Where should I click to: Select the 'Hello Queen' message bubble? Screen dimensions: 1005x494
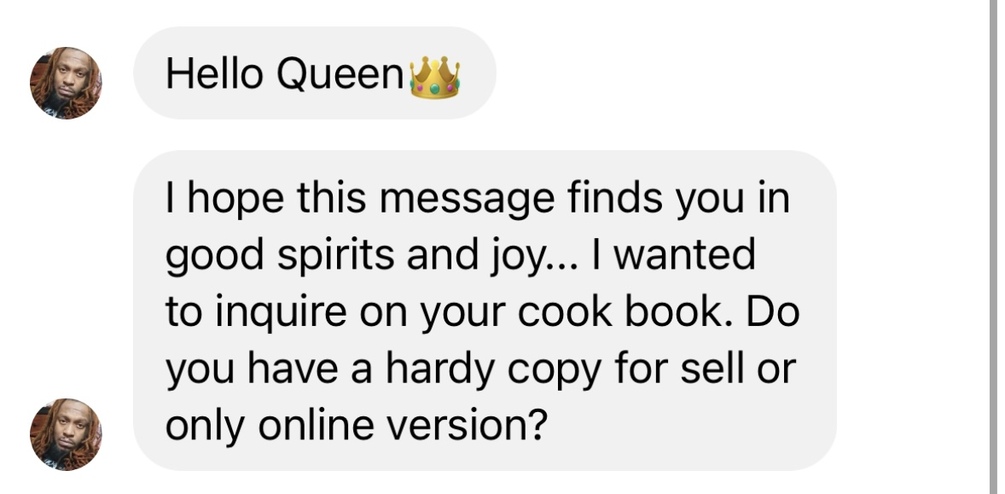315,73
